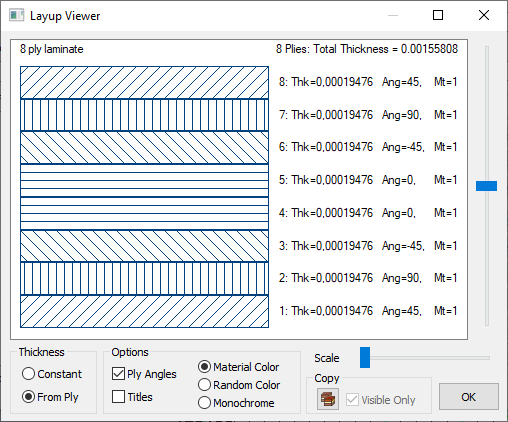Click ply 6 row label Ang=-45
The width and height of the screenshot is (508, 422).
tap(403, 147)
